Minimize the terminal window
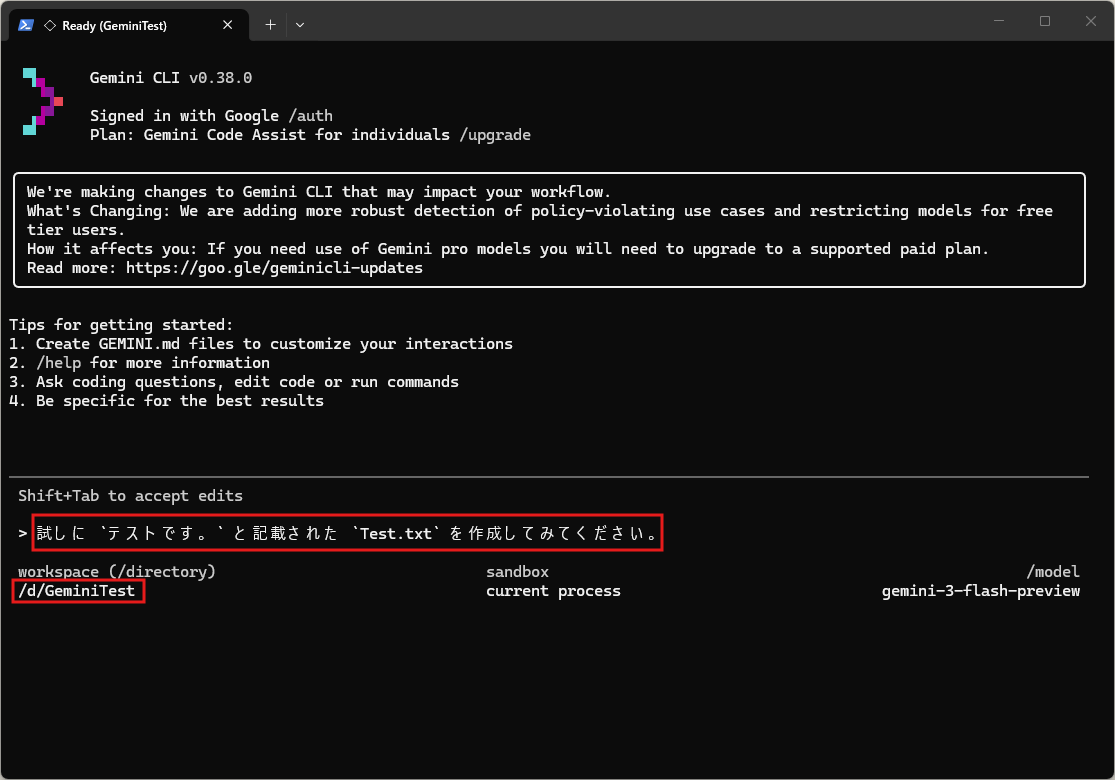 999,21
